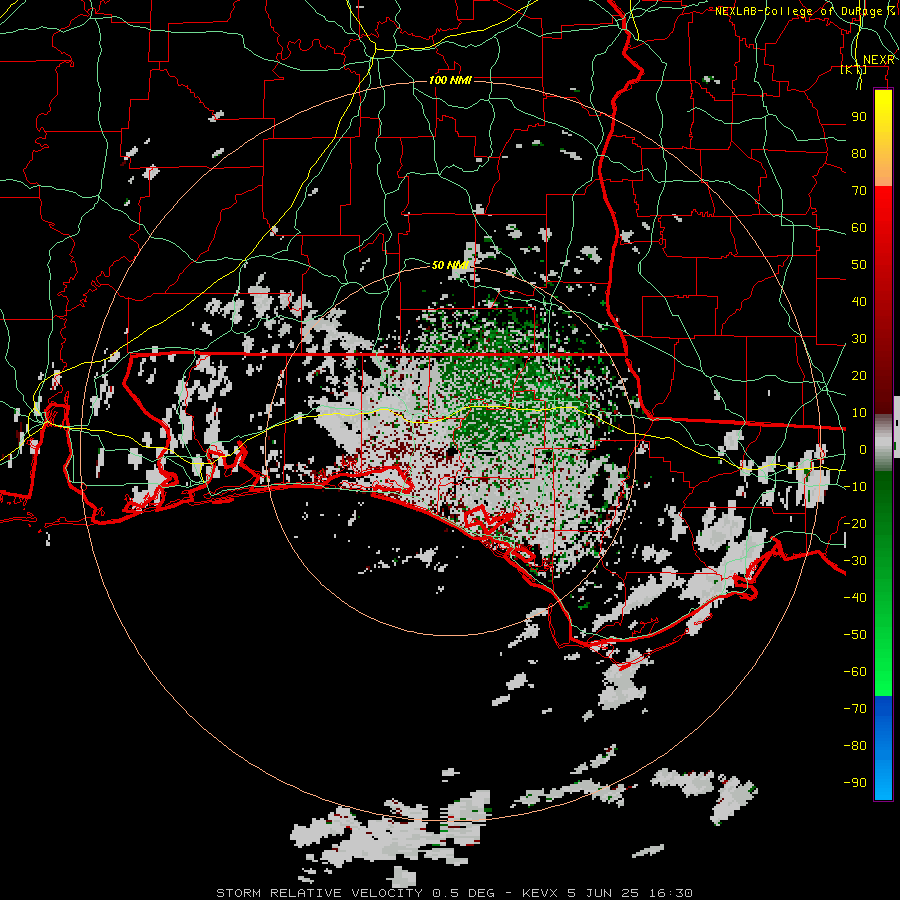Click the -20 value on velocity scale
The width and height of the screenshot is (900, 900).
(x=855, y=524)
